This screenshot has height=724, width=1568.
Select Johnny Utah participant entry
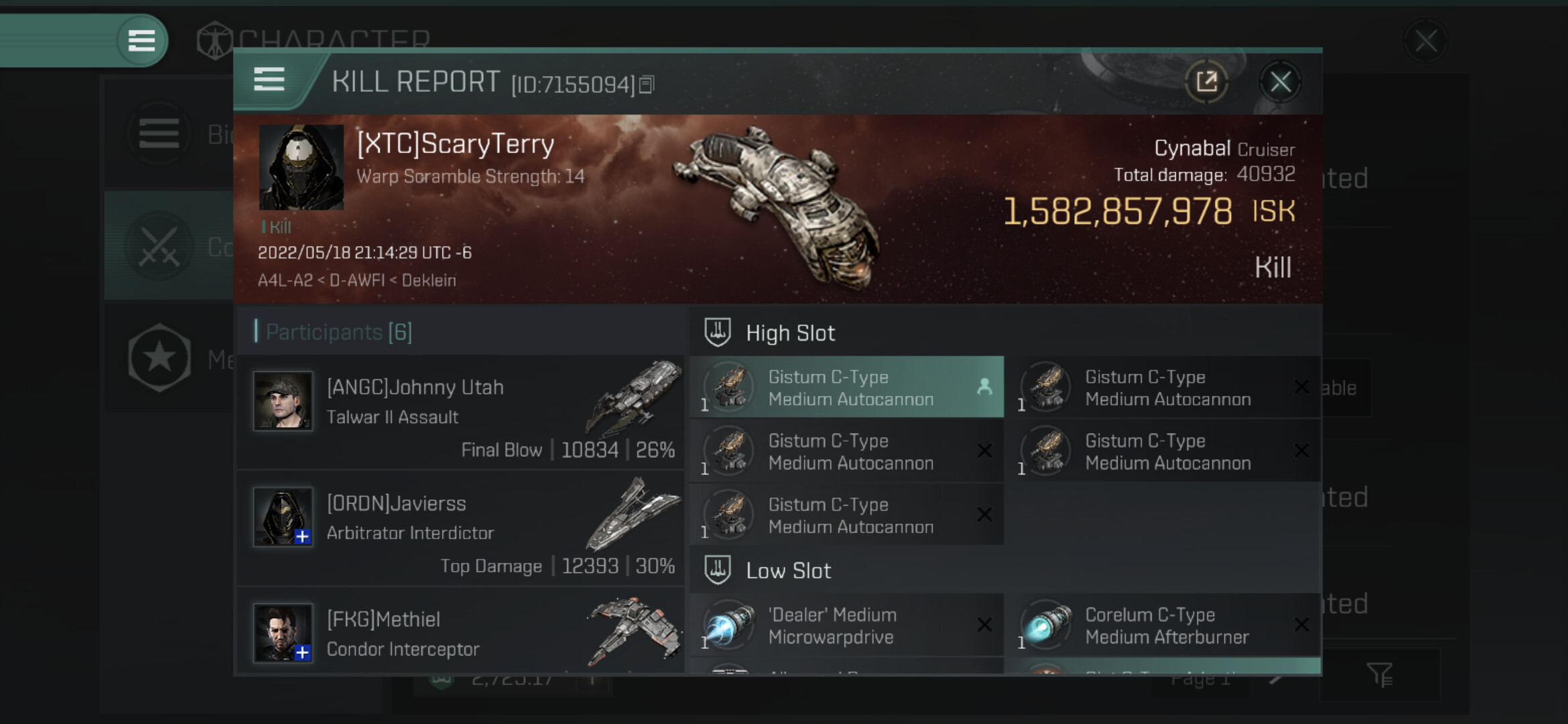tap(461, 412)
